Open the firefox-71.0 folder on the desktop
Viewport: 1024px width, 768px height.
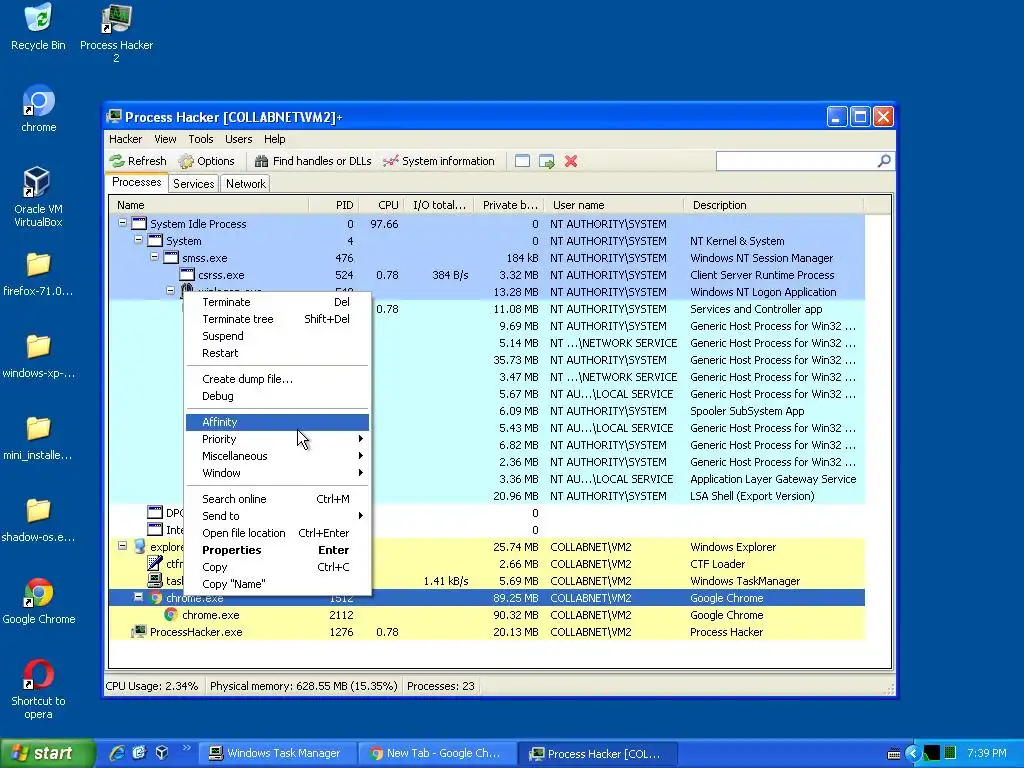point(38,274)
